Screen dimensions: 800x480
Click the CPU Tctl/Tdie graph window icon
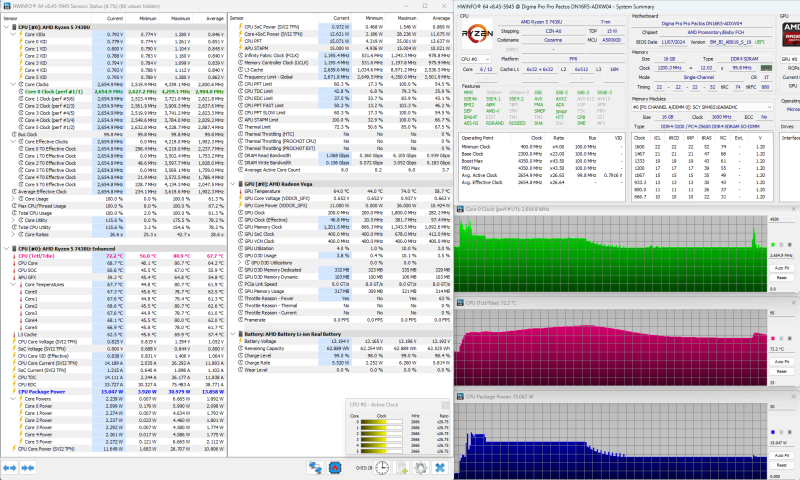click(x=460, y=303)
